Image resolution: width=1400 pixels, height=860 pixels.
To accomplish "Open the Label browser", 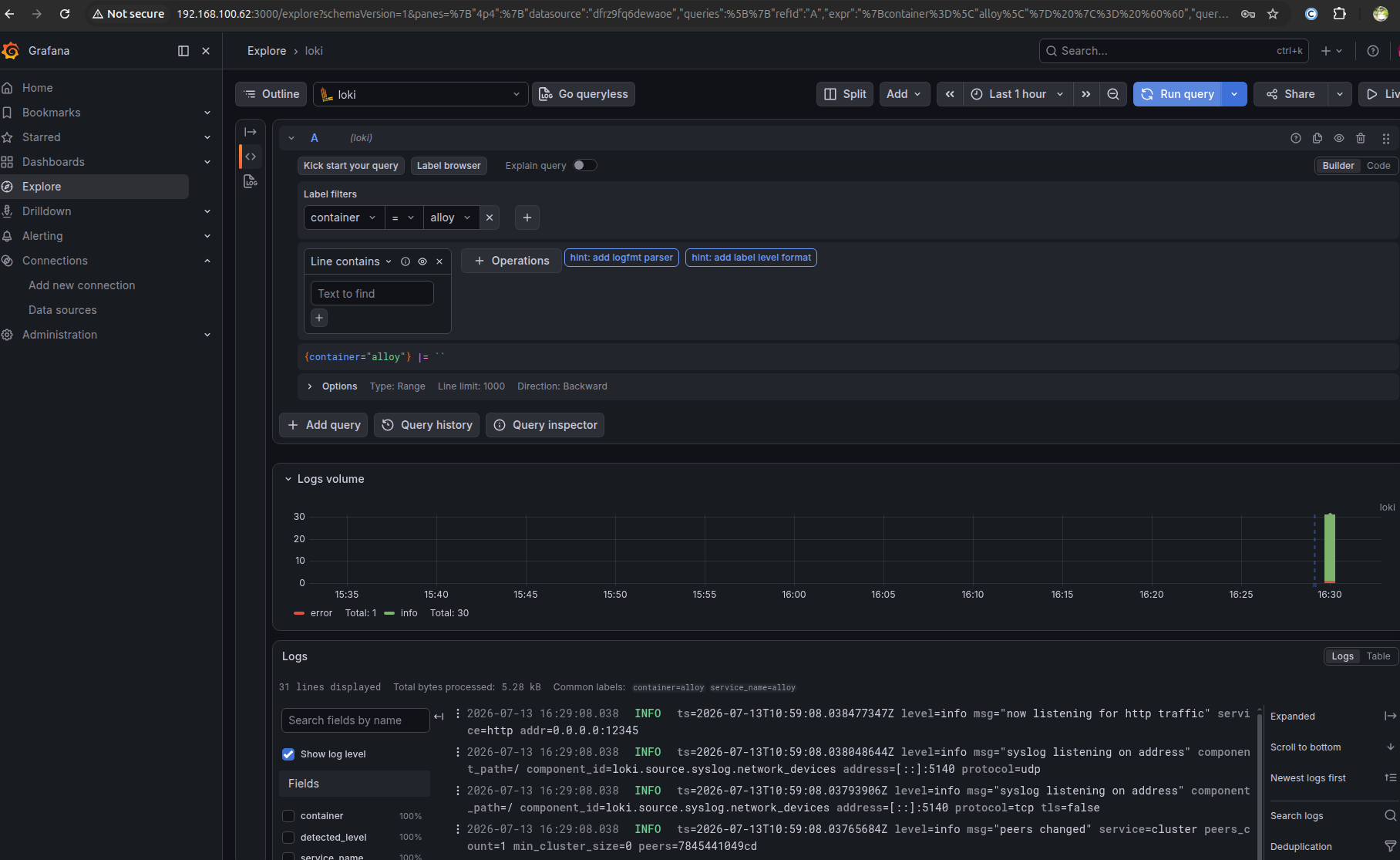I will point(449,166).
